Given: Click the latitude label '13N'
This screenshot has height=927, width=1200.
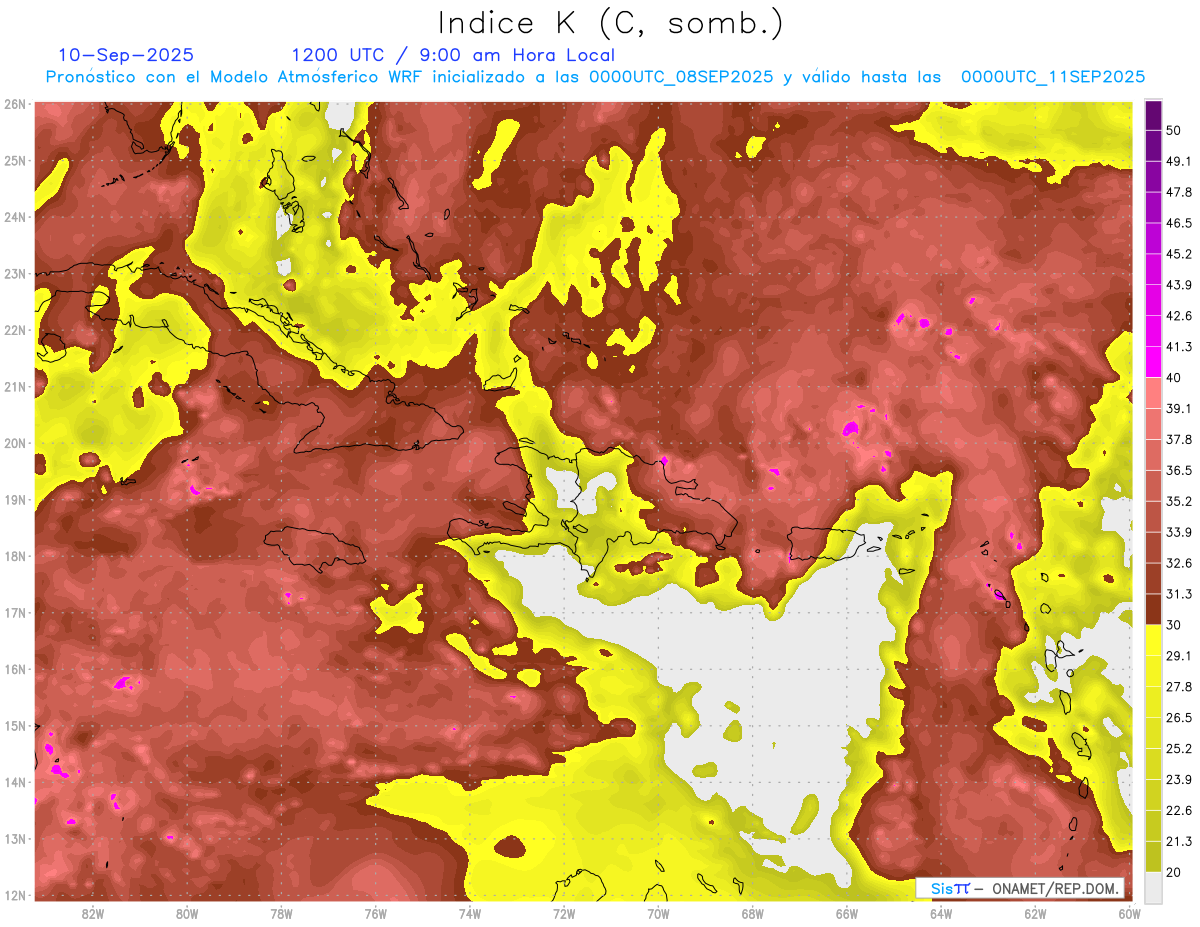Looking at the screenshot, I should (14, 838).
